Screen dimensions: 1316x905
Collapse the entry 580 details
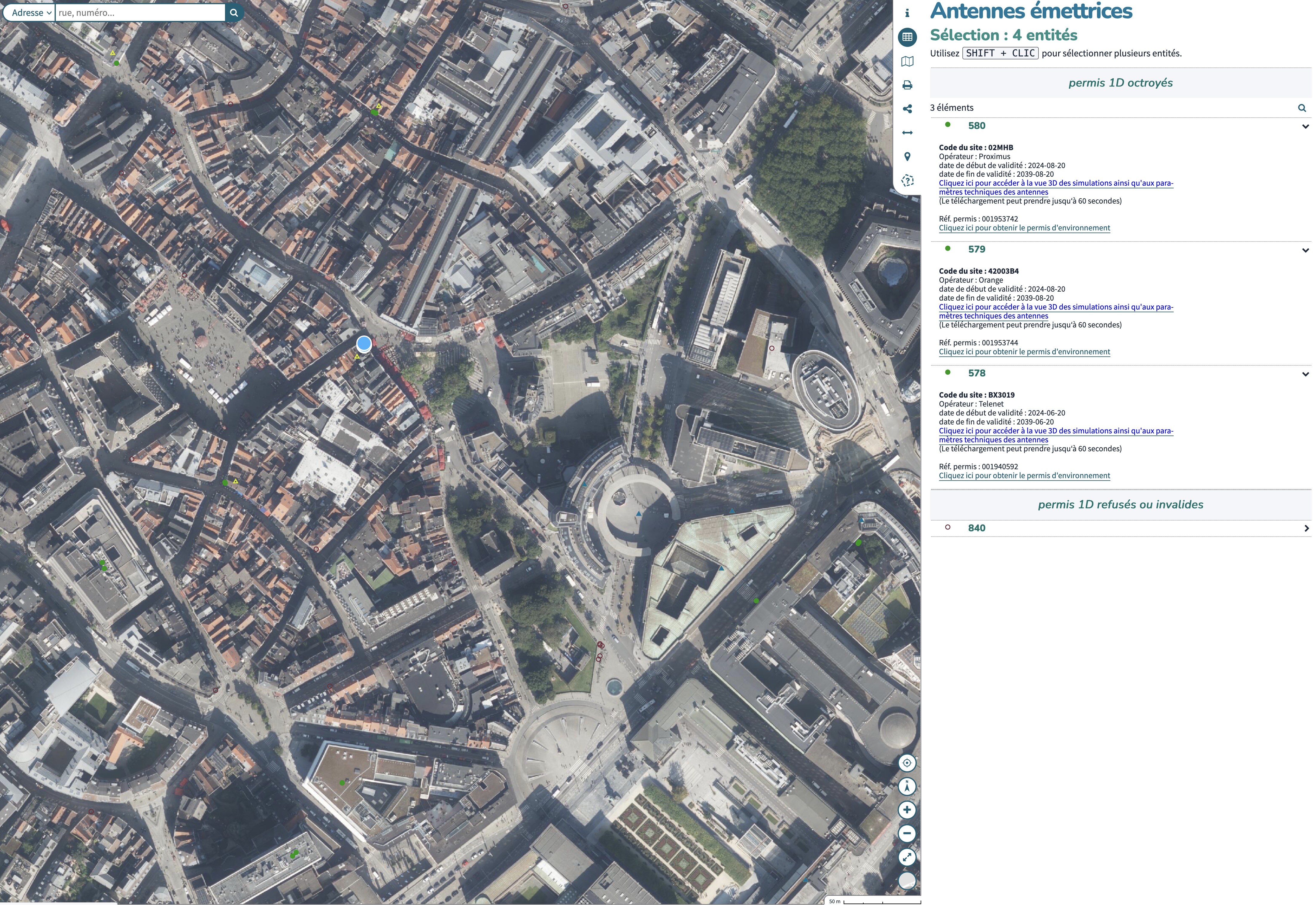pos(1305,127)
